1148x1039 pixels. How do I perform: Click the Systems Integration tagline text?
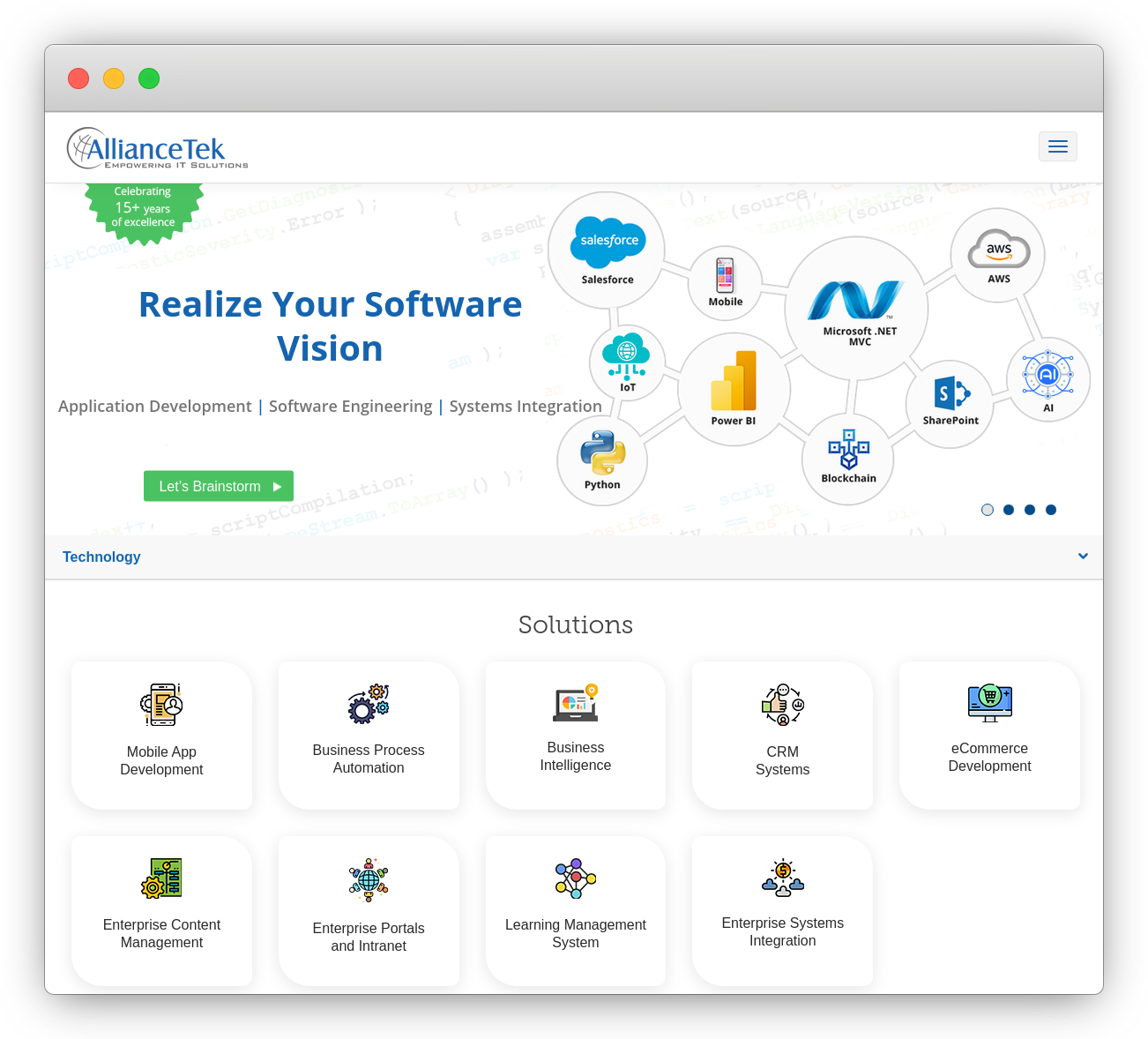[526, 406]
